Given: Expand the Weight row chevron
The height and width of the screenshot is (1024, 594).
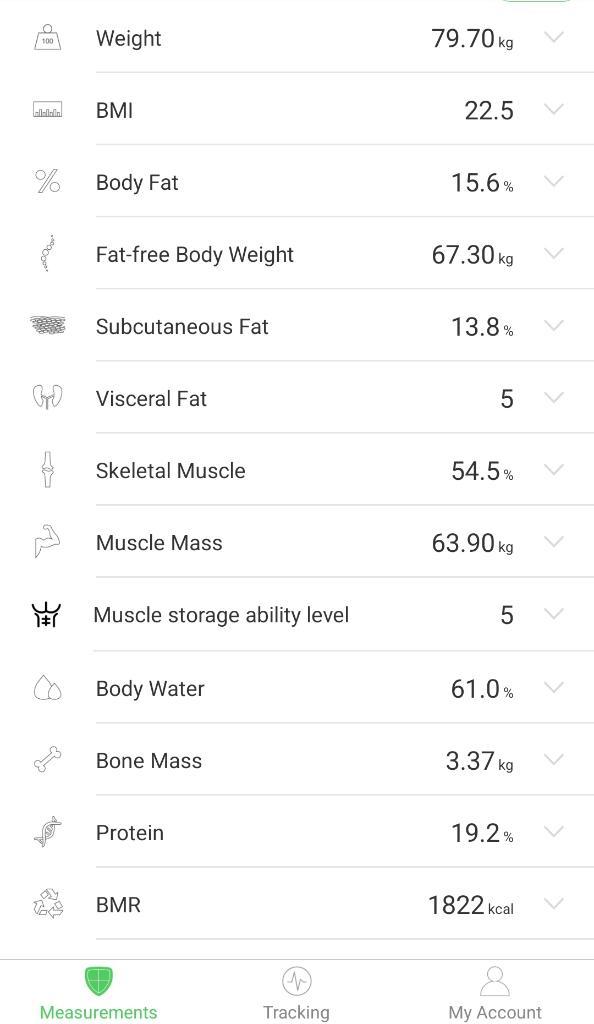Looking at the screenshot, I should click(554, 37).
